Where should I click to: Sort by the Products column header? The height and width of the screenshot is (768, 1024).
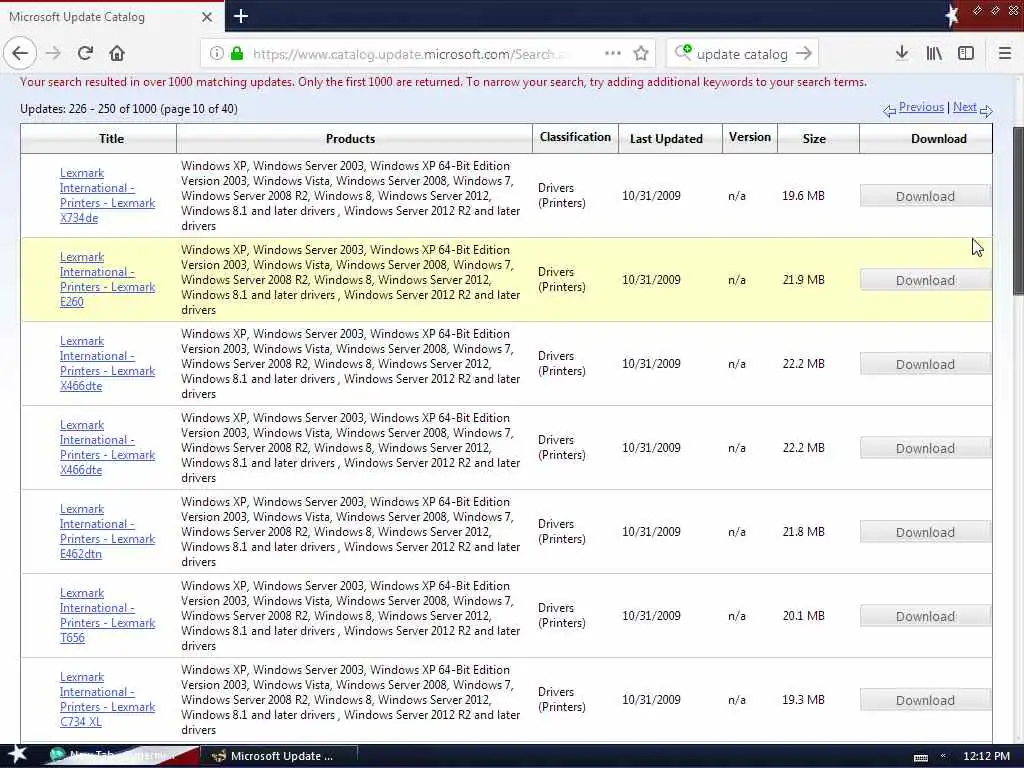point(351,138)
